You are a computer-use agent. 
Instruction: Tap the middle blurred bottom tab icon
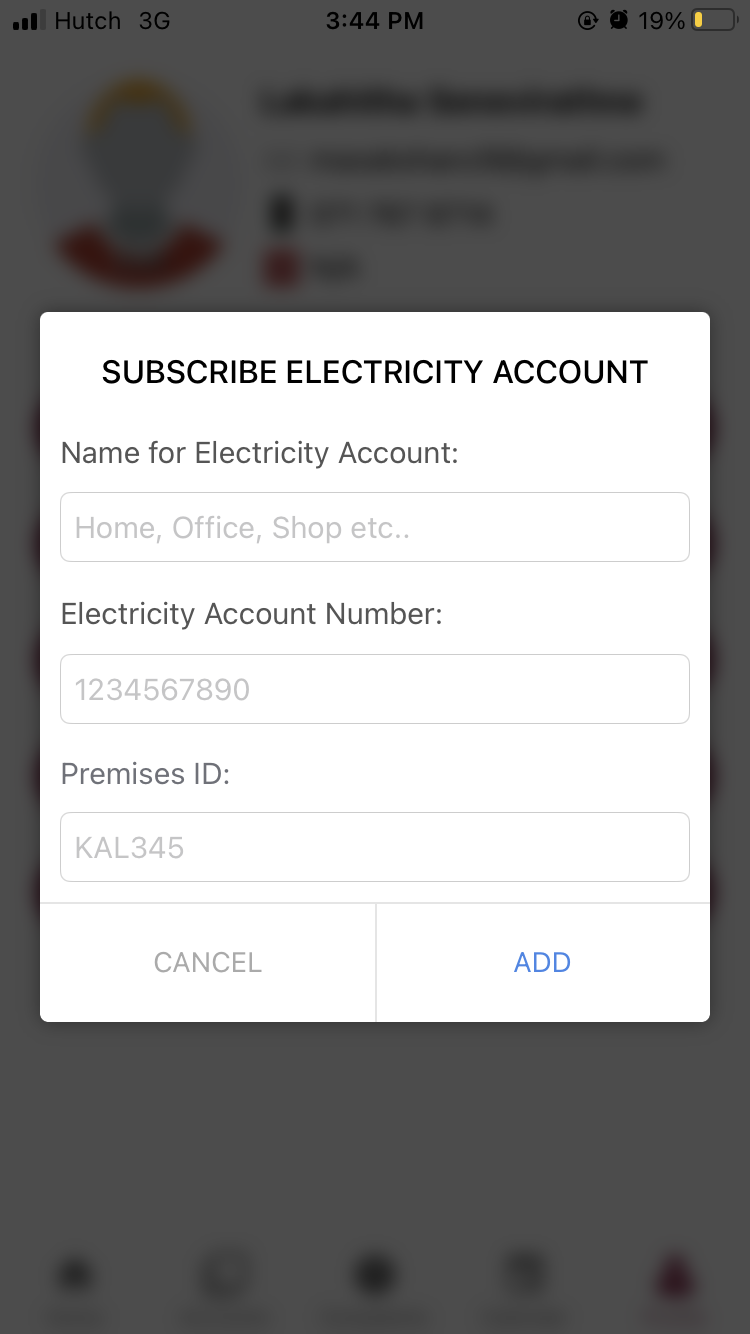(375, 1276)
